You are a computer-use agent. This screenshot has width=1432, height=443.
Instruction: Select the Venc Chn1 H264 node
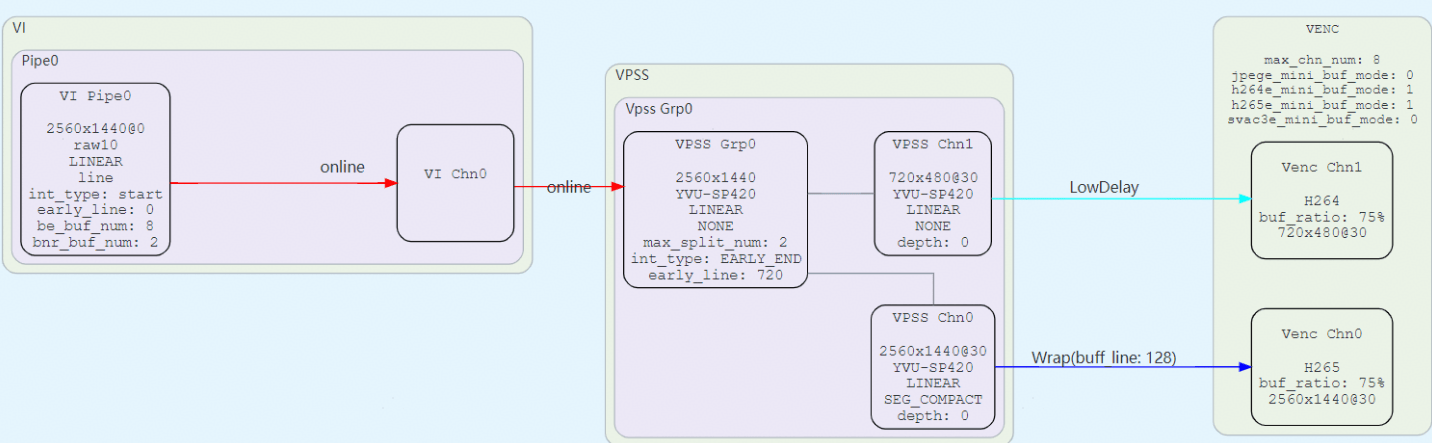pos(1321,200)
